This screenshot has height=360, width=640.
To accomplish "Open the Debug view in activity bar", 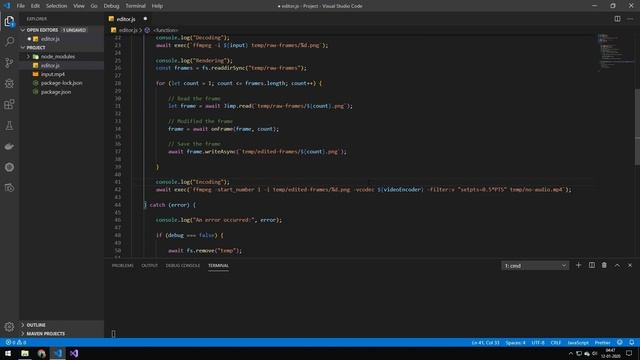I will point(9,83).
